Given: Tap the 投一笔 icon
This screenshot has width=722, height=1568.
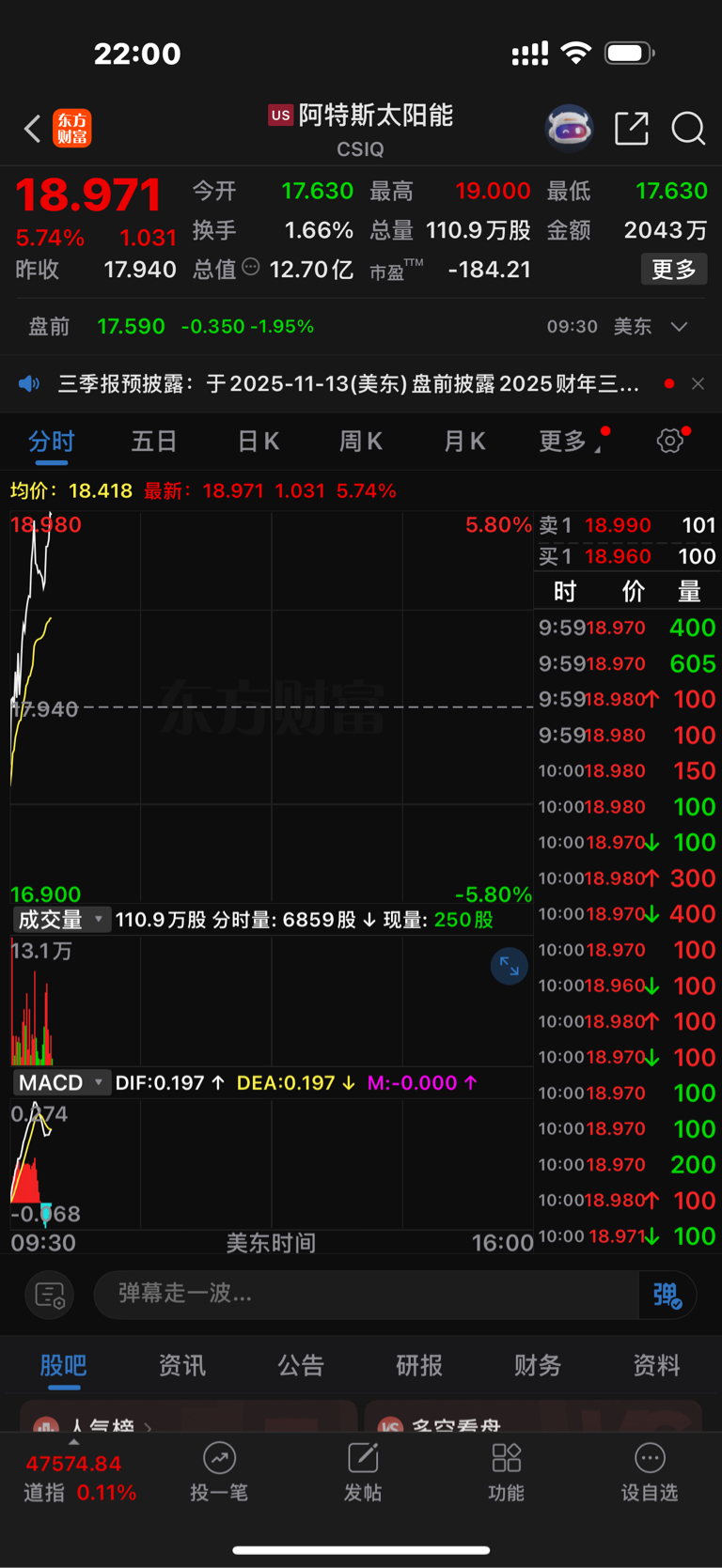Looking at the screenshot, I should point(219,1472).
